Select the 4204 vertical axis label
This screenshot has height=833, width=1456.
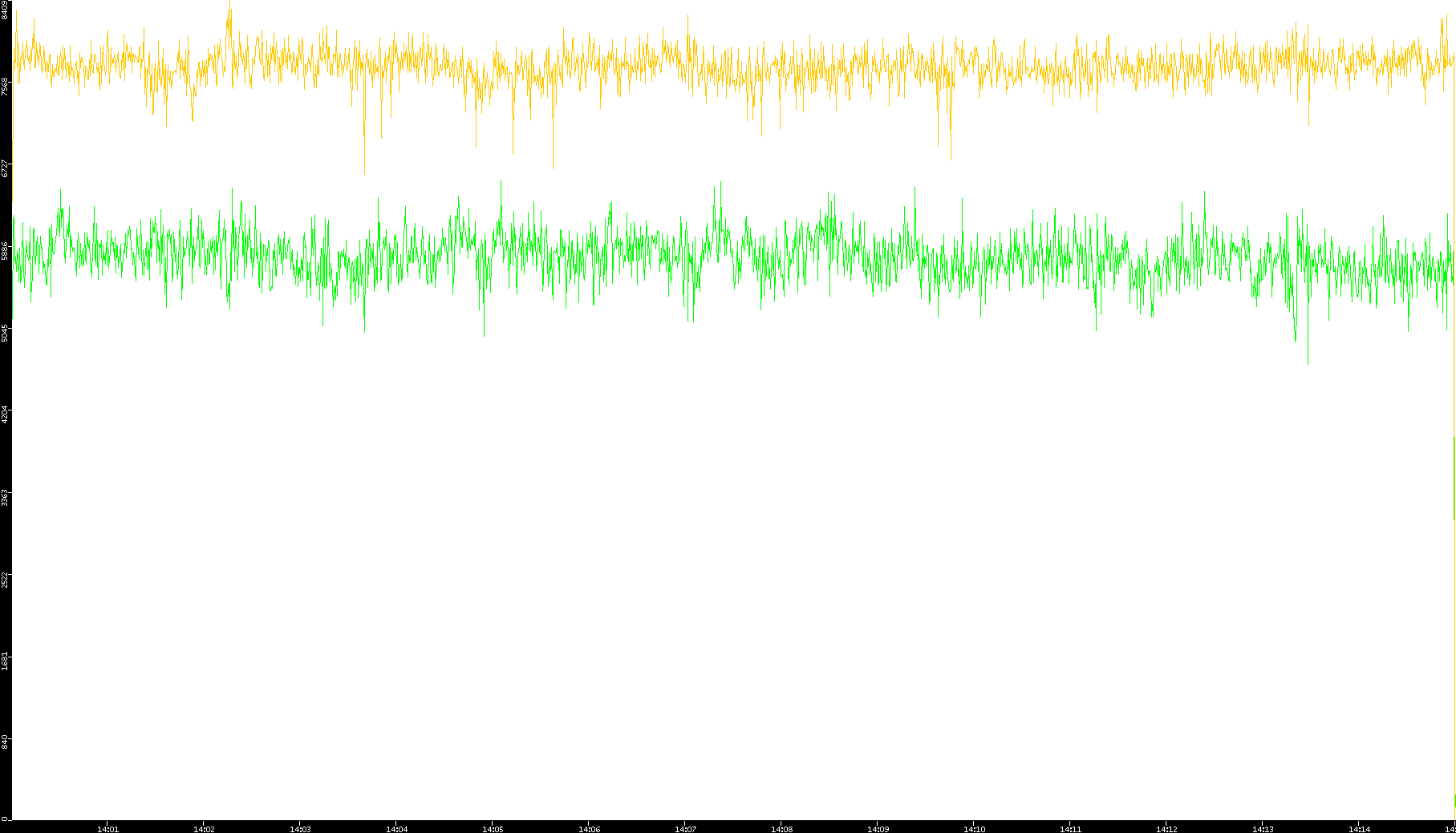(x=5, y=414)
